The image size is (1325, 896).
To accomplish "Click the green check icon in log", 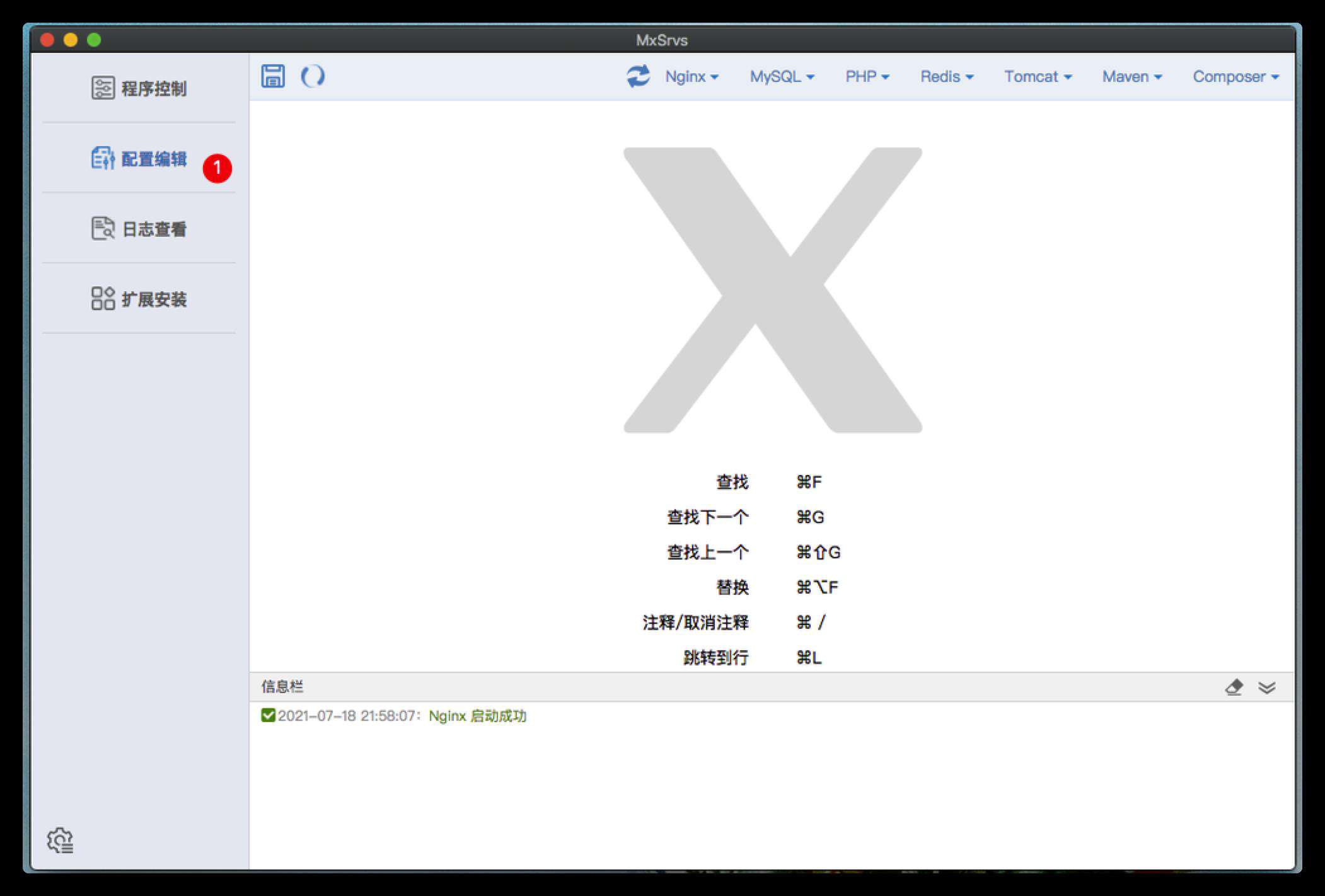I will [268, 715].
